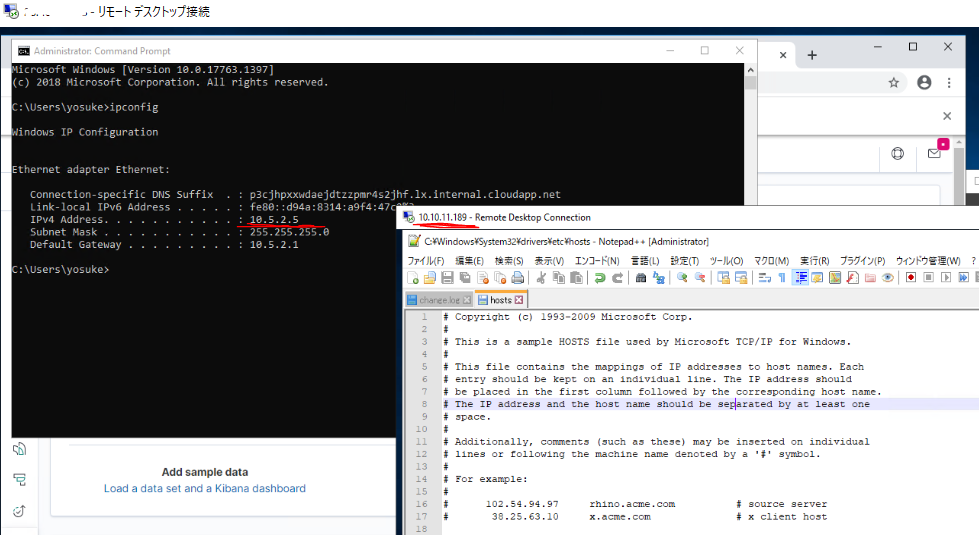Screen dimensions: 979x535
Task: Open the ツール(O) menu
Action: coord(727,261)
